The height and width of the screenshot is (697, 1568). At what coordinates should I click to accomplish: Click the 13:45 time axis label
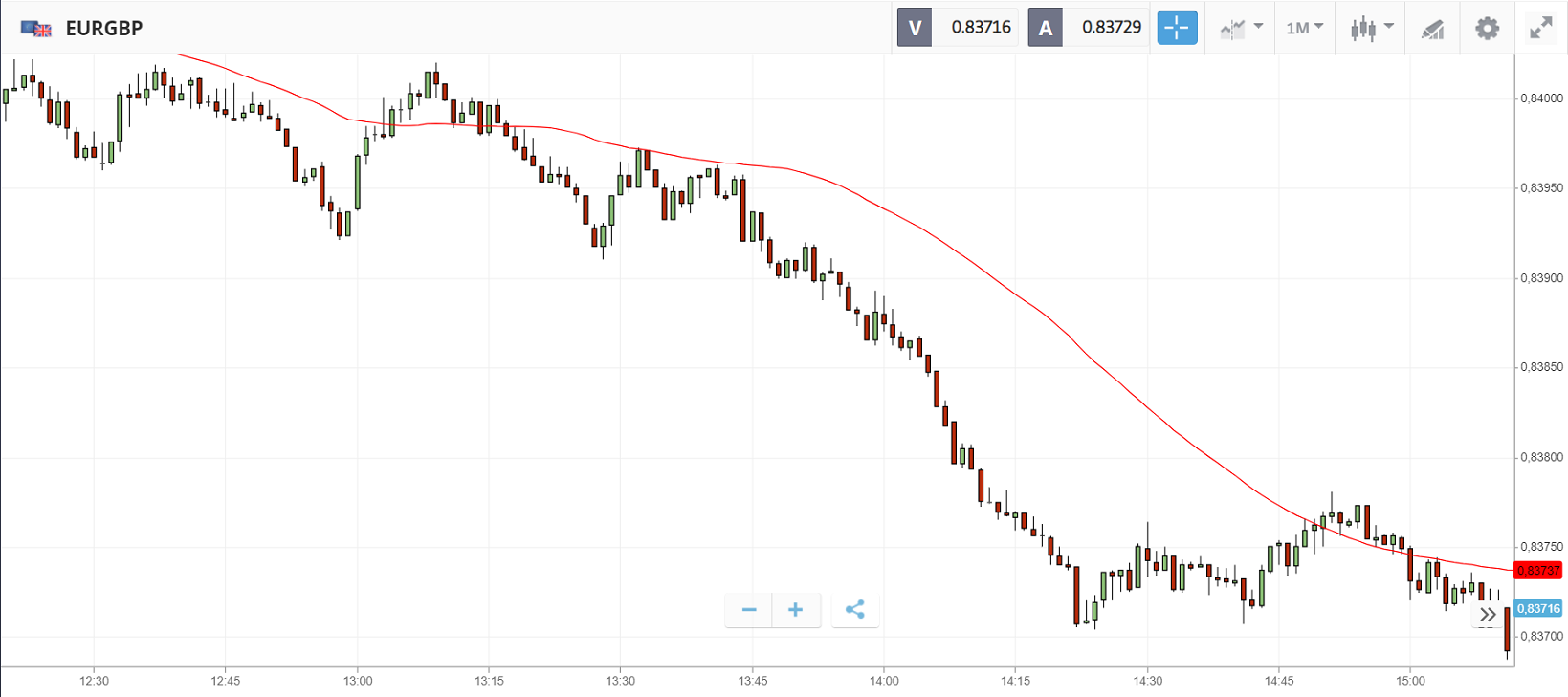point(753,682)
